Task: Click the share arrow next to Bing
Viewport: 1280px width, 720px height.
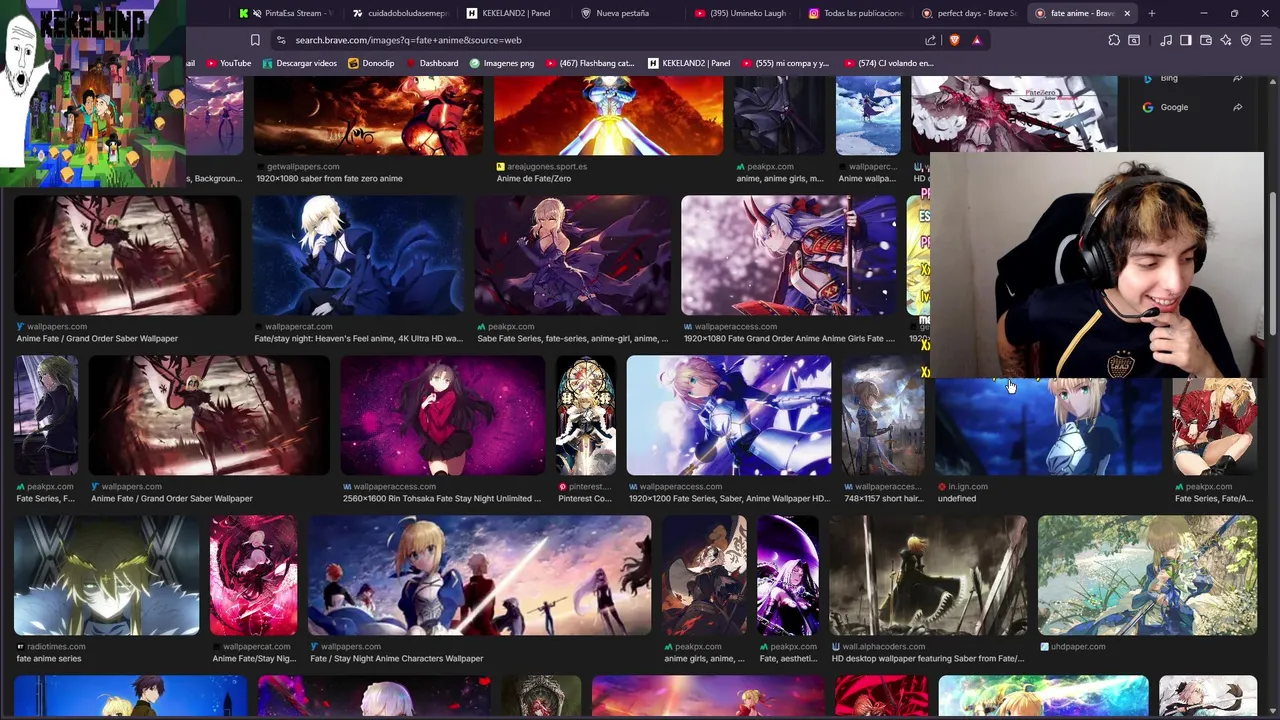Action: click(x=1238, y=78)
